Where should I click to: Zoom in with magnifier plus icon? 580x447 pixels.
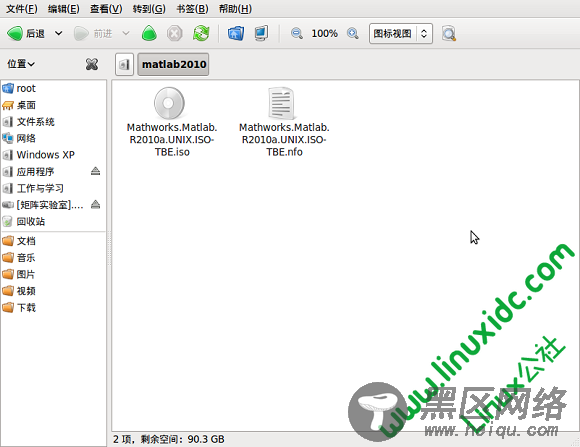[353, 34]
